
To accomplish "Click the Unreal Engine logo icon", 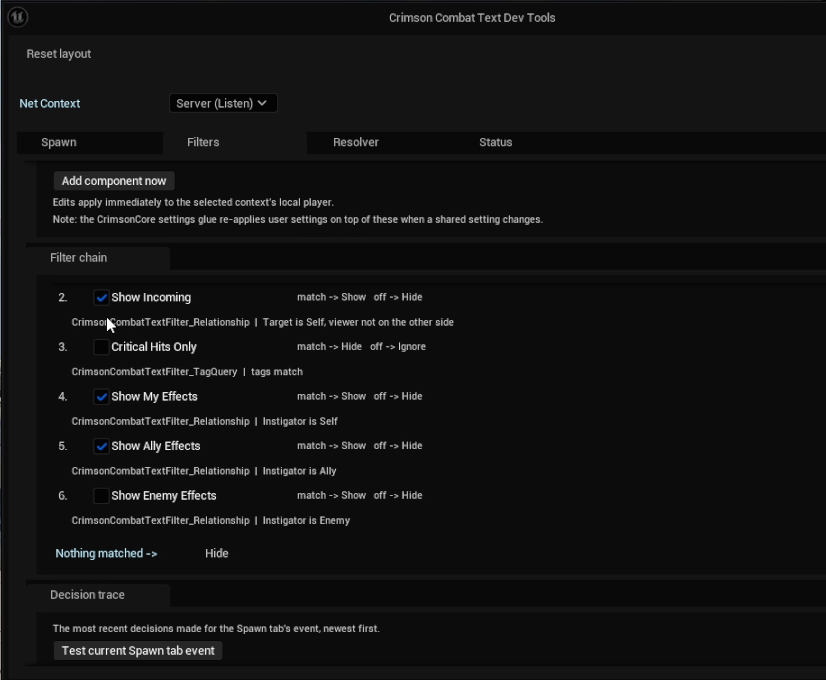I will 17,17.
